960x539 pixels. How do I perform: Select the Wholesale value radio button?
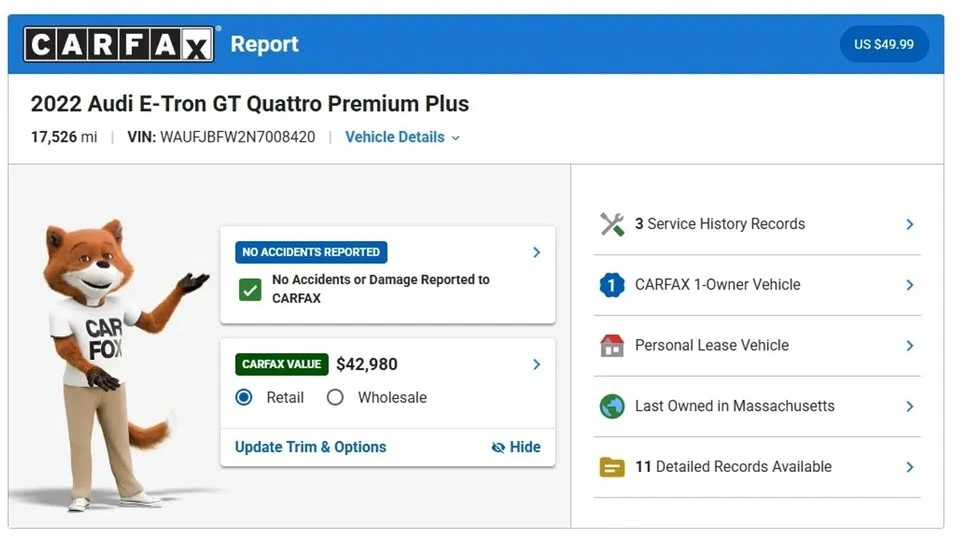tap(335, 398)
